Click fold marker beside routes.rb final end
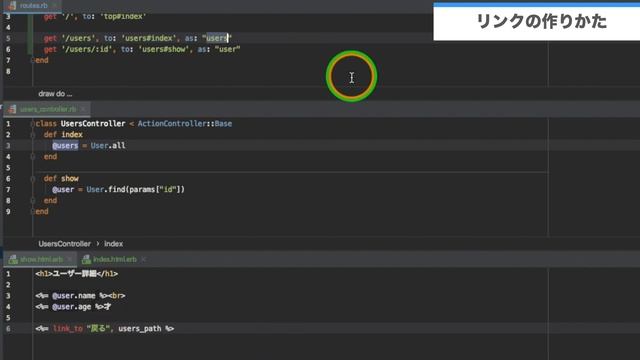640x360 pixels. pos(33,60)
